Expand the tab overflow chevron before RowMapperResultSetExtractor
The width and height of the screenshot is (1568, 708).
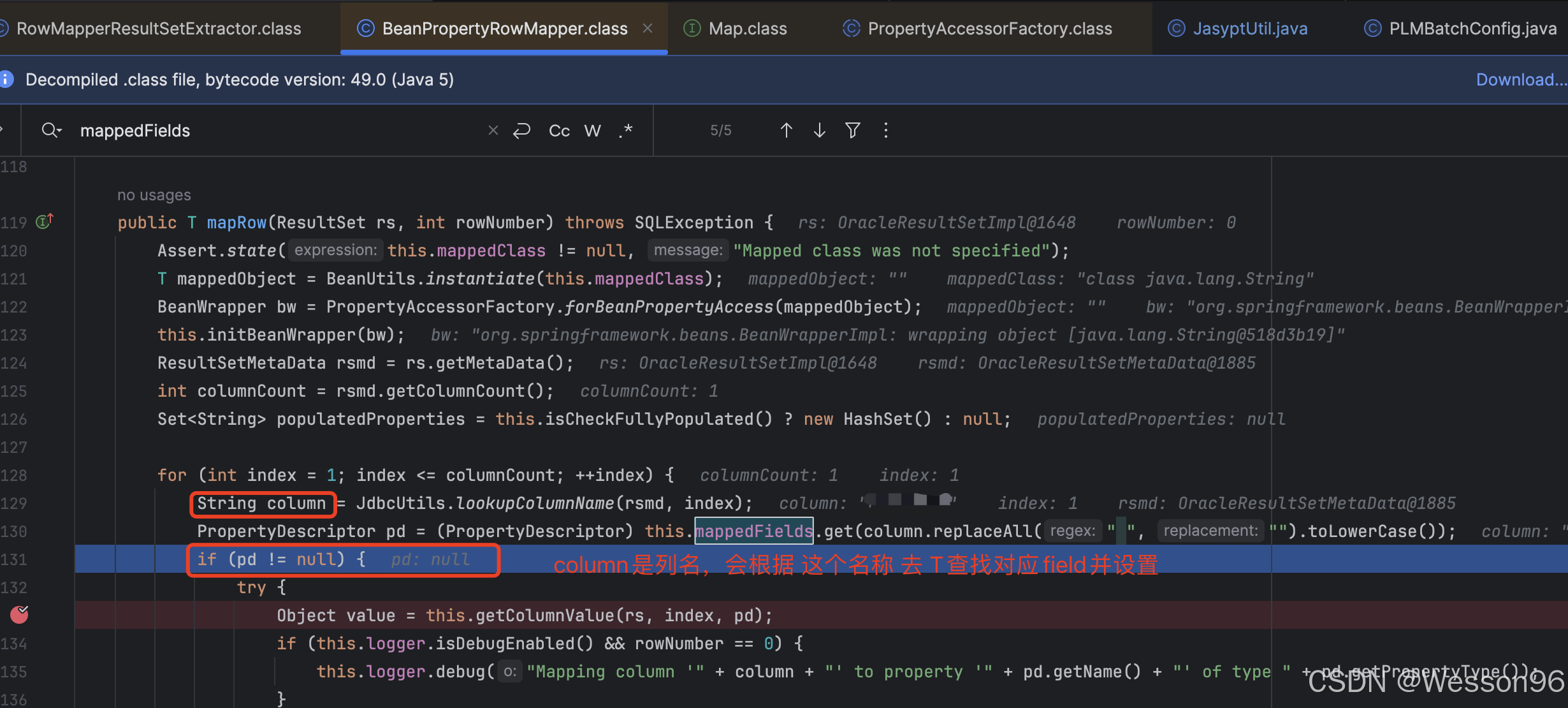click(3, 28)
